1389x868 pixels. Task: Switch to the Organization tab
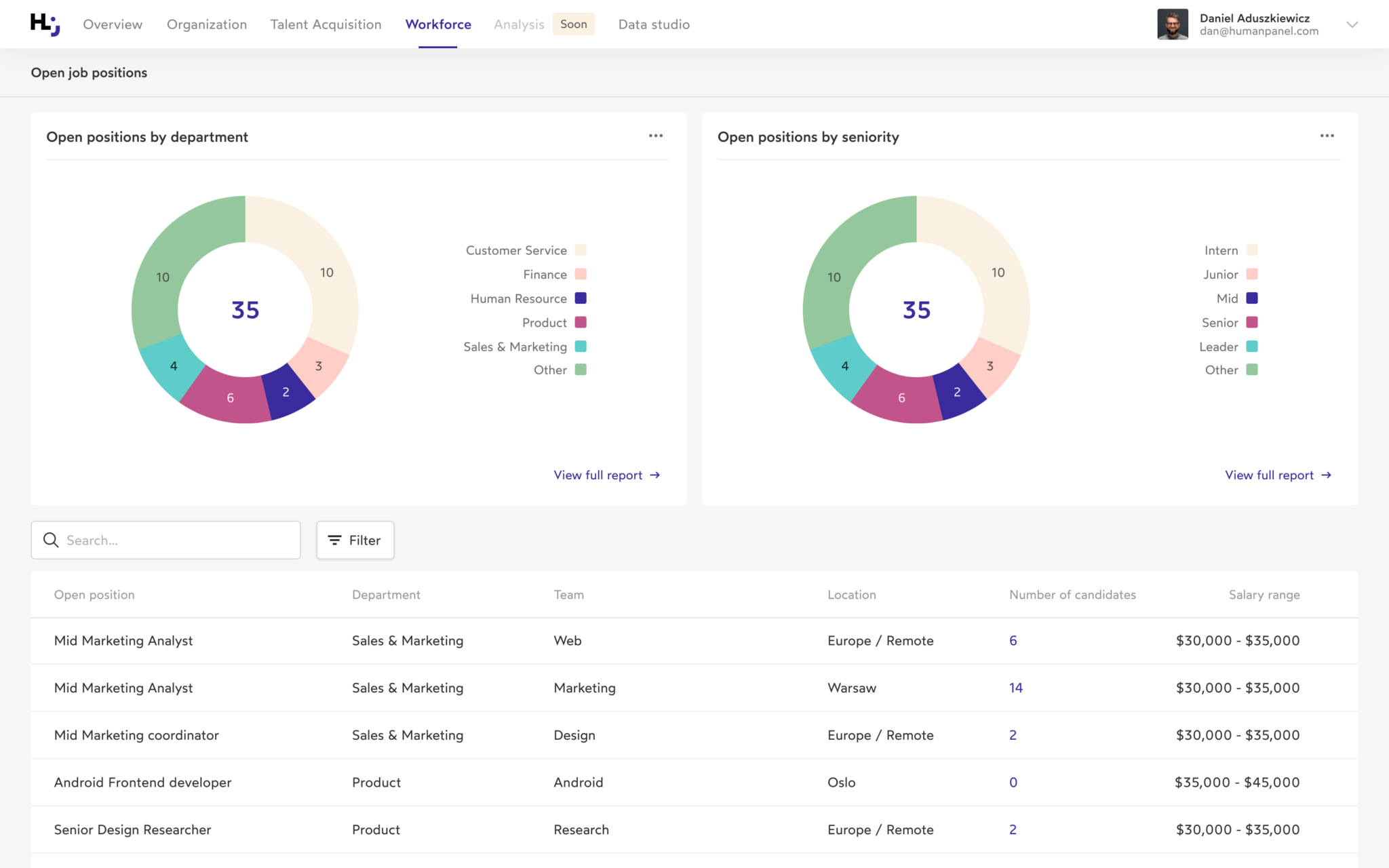coord(206,24)
